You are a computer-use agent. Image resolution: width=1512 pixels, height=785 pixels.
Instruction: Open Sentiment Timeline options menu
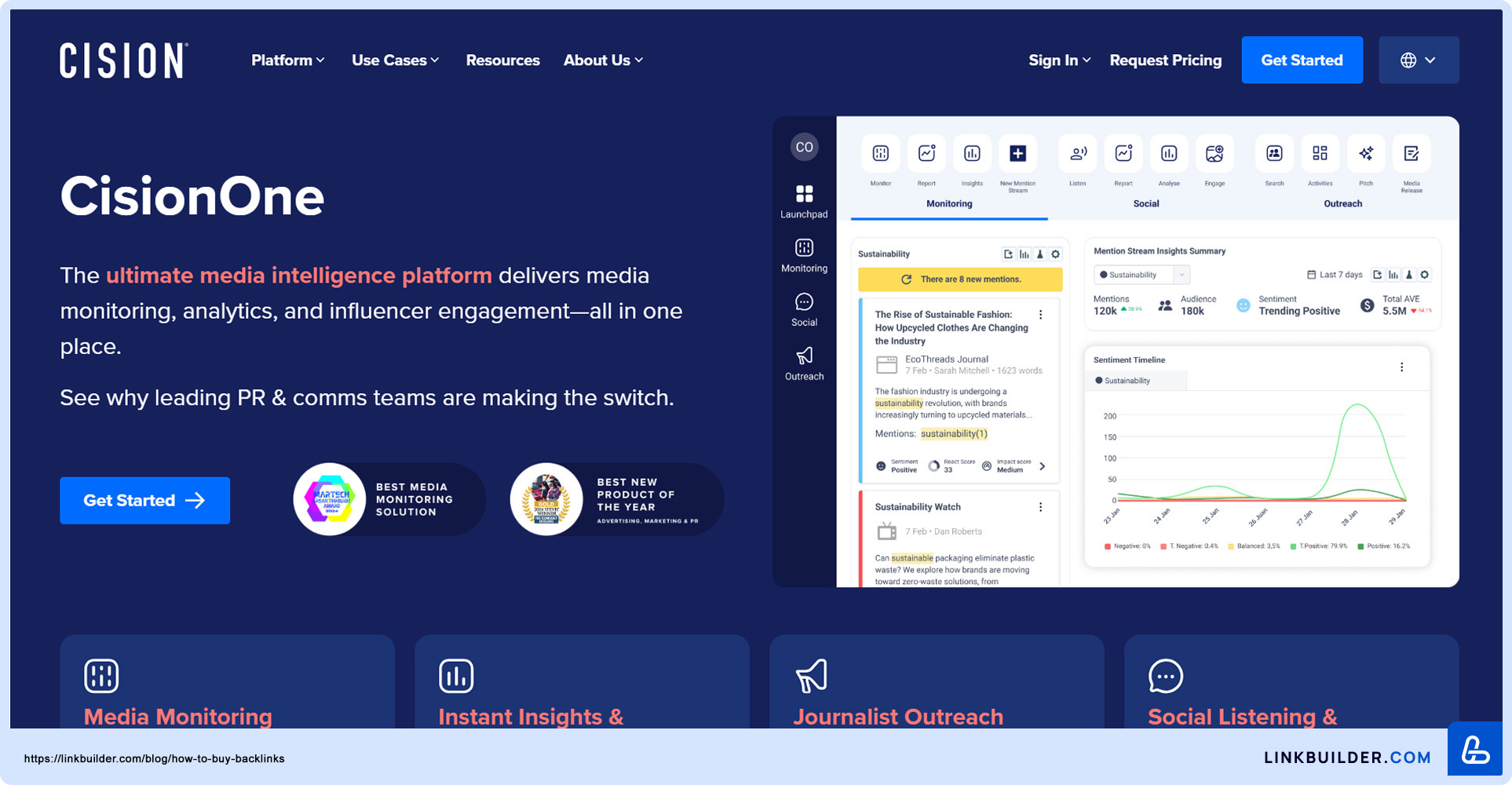(x=1402, y=367)
